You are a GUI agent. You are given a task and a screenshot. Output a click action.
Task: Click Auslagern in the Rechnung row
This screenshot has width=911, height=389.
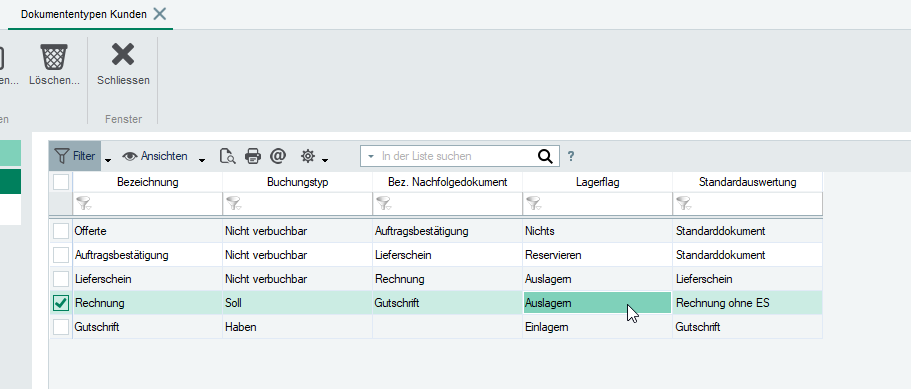click(597, 303)
